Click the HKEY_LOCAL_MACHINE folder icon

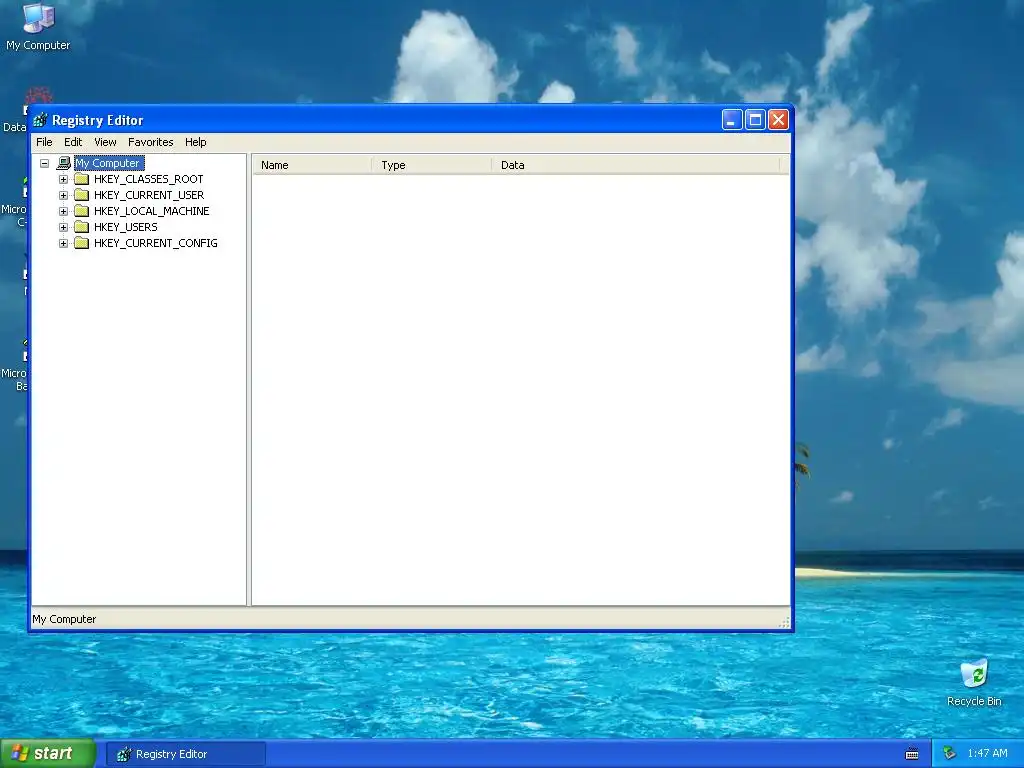pyautogui.click(x=82, y=211)
